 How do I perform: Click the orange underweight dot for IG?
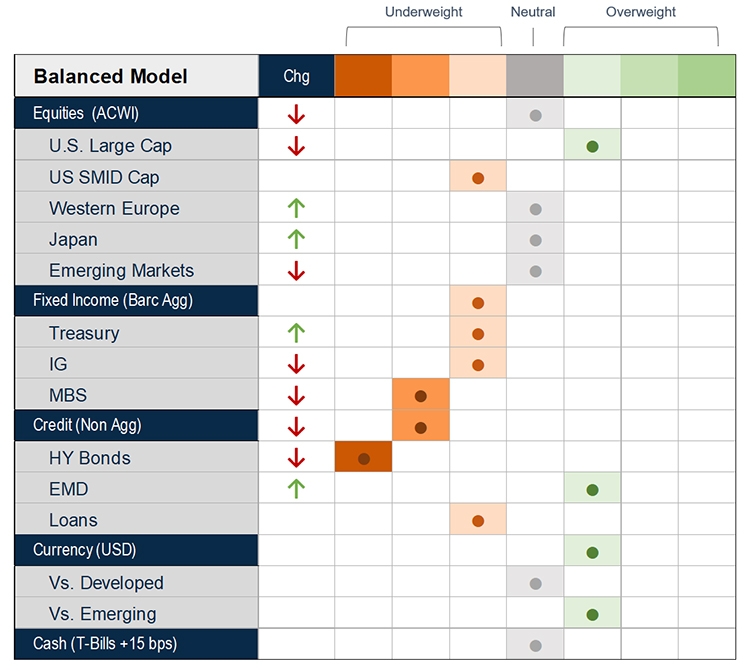[478, 365]
